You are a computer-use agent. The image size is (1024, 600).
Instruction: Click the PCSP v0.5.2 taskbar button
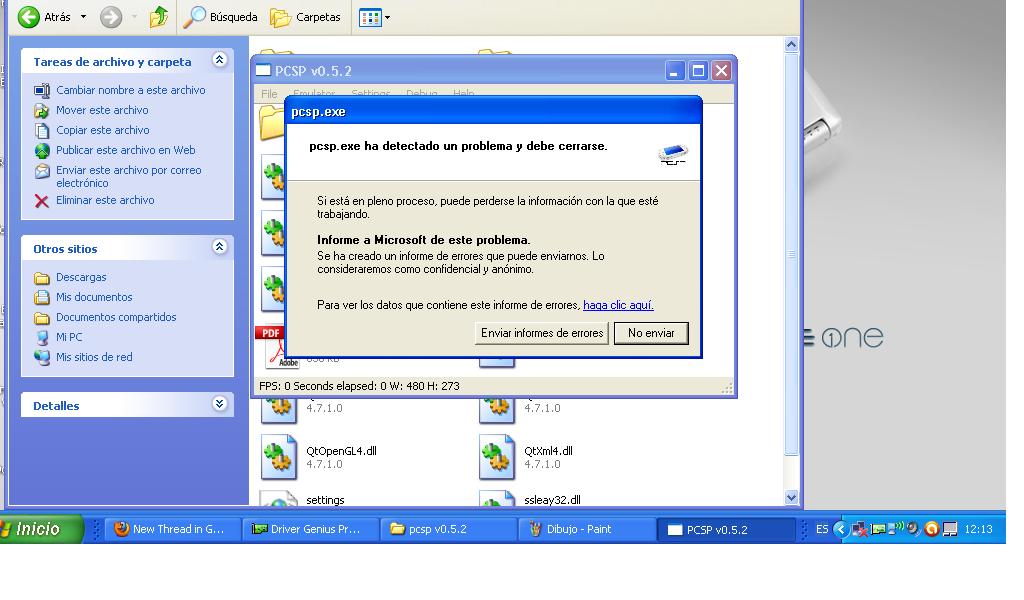[x=726, y=529]
